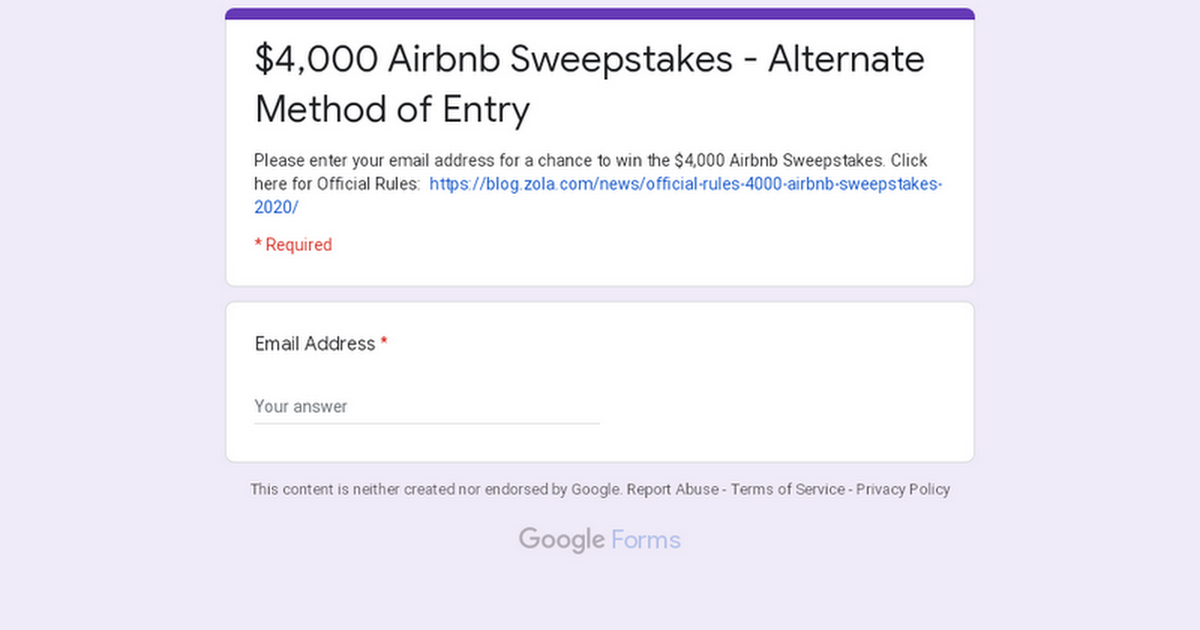Click the 'Email Address' question label
Screen dimensions: 1200x630
tap(315, 343)
